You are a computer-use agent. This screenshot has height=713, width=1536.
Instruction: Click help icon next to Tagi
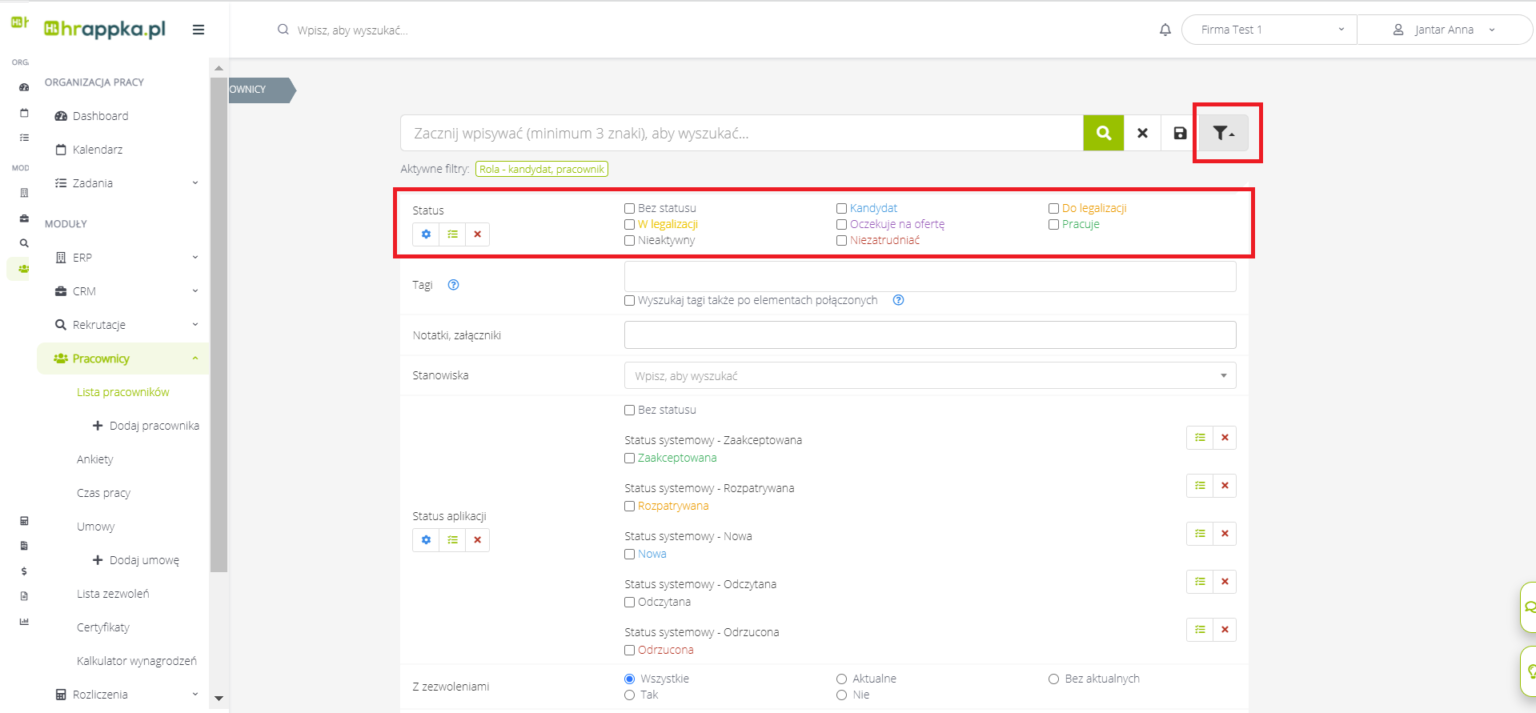[453, 284]
